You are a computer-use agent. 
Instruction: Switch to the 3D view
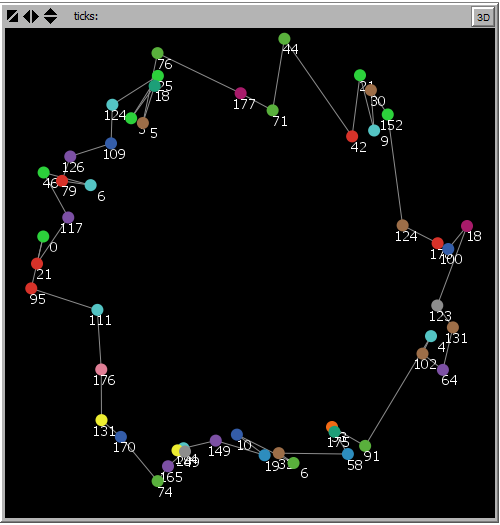[483, 17]
